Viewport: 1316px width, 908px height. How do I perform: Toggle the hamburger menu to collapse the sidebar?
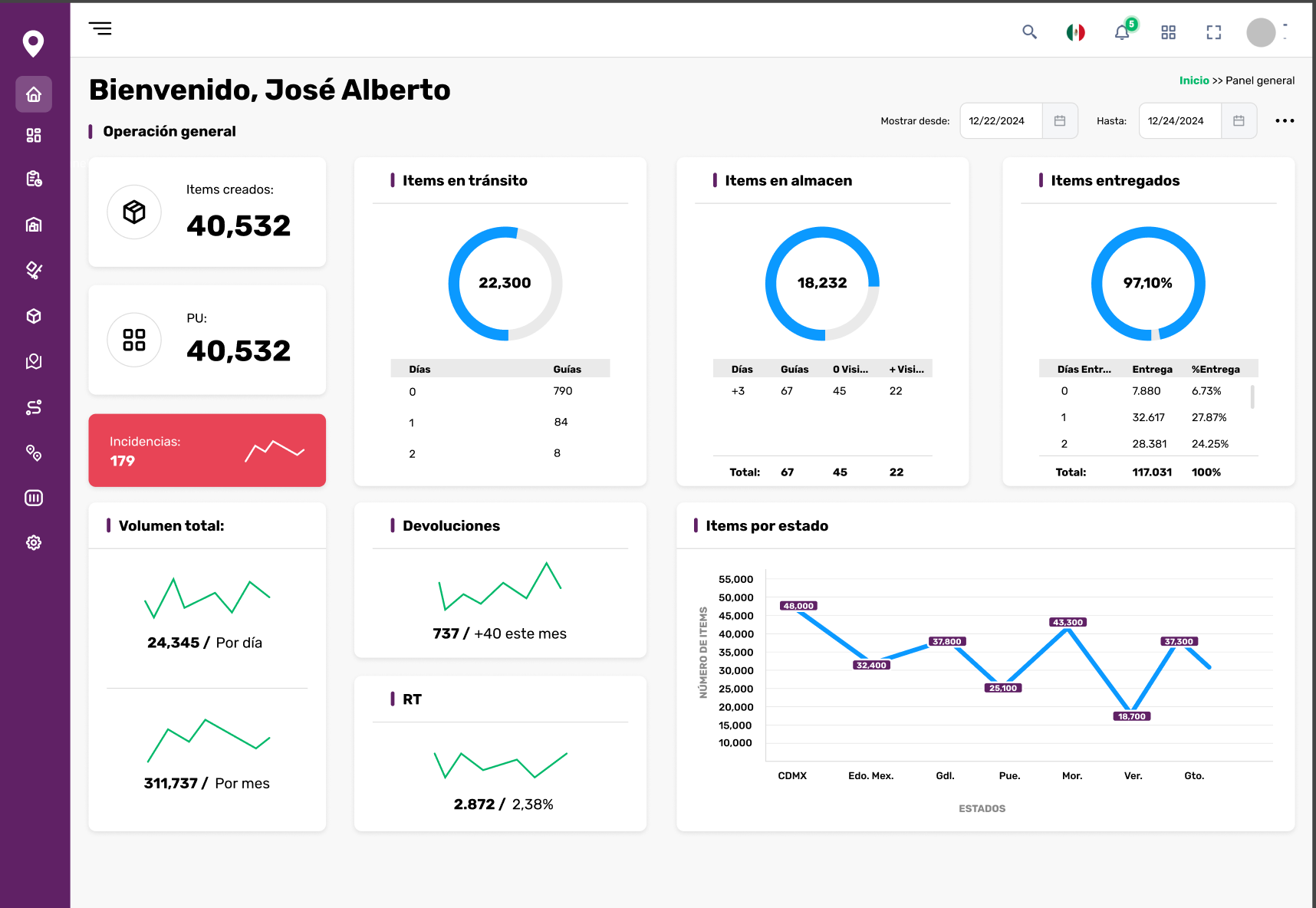[x=100, y=29]
